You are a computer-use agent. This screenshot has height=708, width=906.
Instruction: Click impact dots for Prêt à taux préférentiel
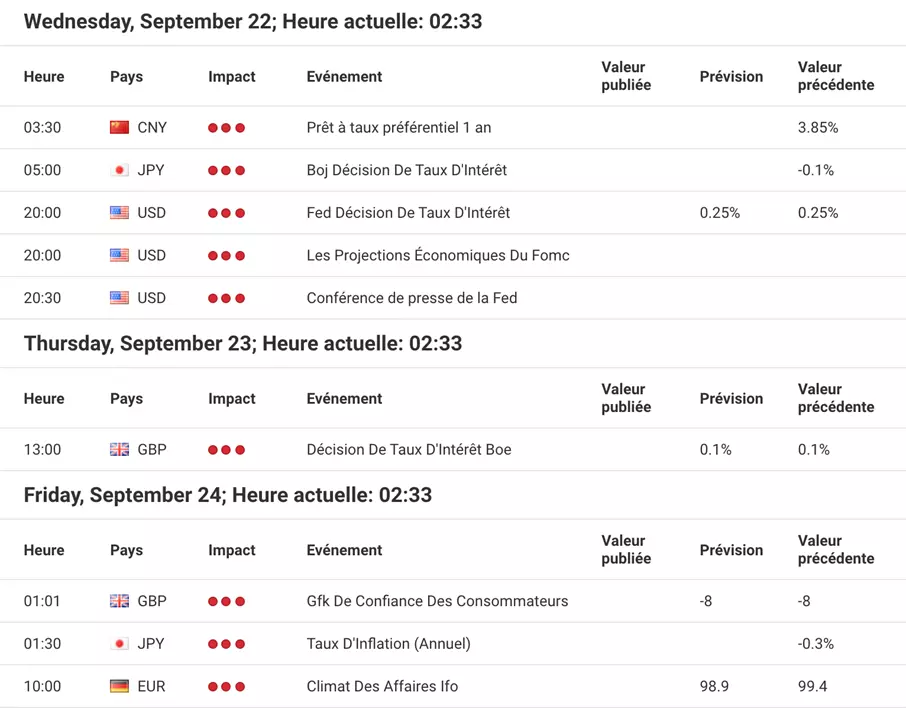pos(226,128)
